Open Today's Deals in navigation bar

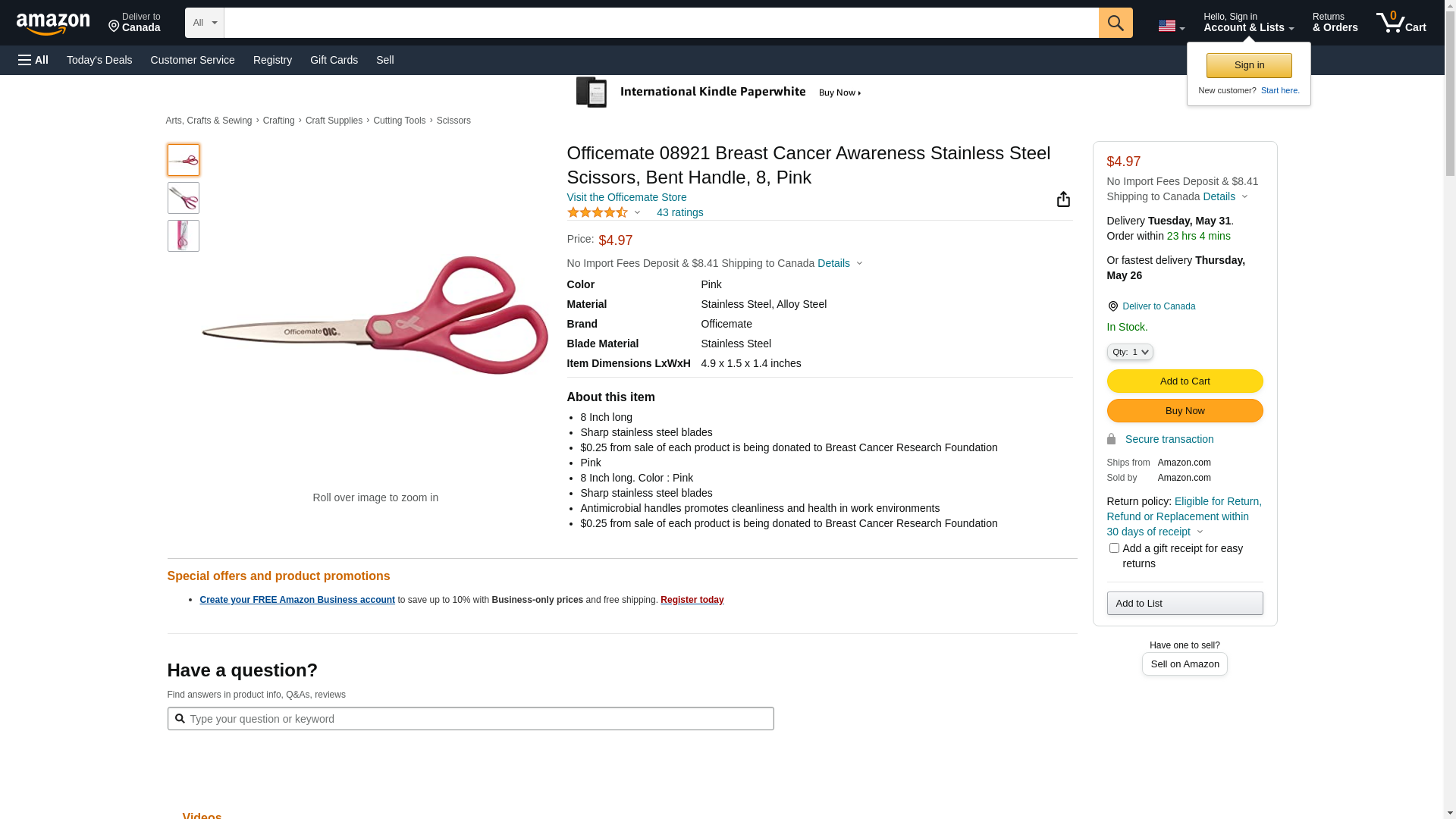(99, 60)
